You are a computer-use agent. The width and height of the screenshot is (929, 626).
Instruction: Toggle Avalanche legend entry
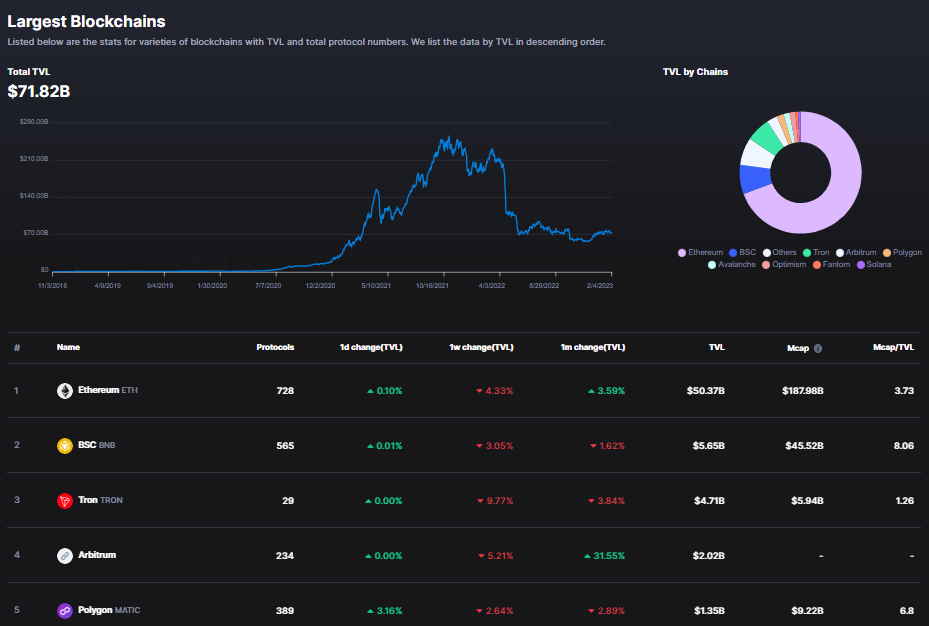[x=732, y=264]
